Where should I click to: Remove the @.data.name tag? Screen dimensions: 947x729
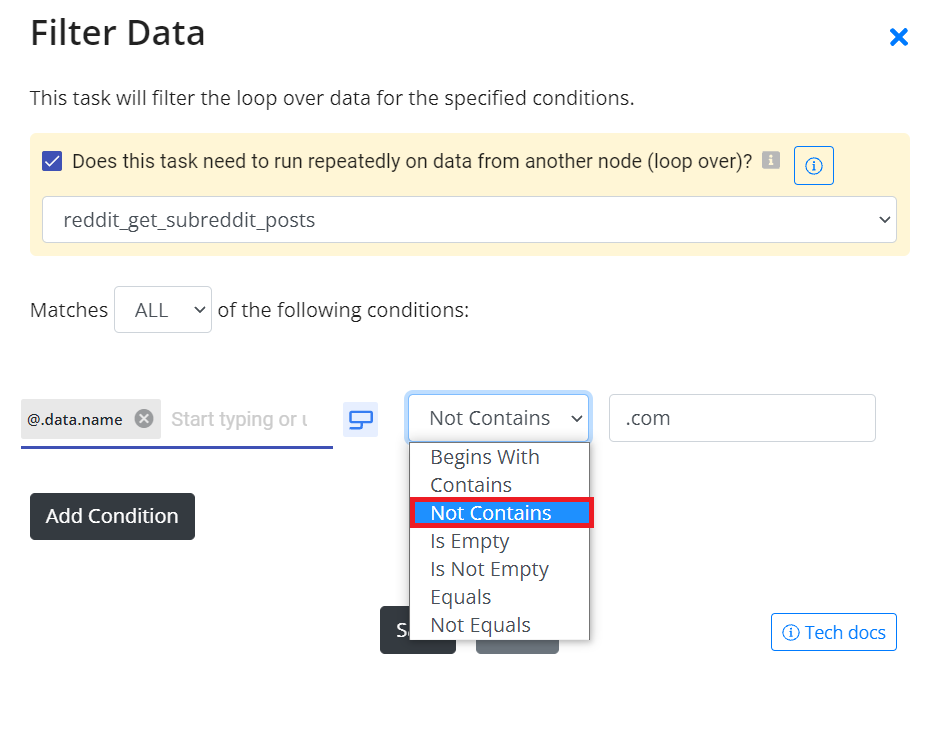click(x=144, y=419)
